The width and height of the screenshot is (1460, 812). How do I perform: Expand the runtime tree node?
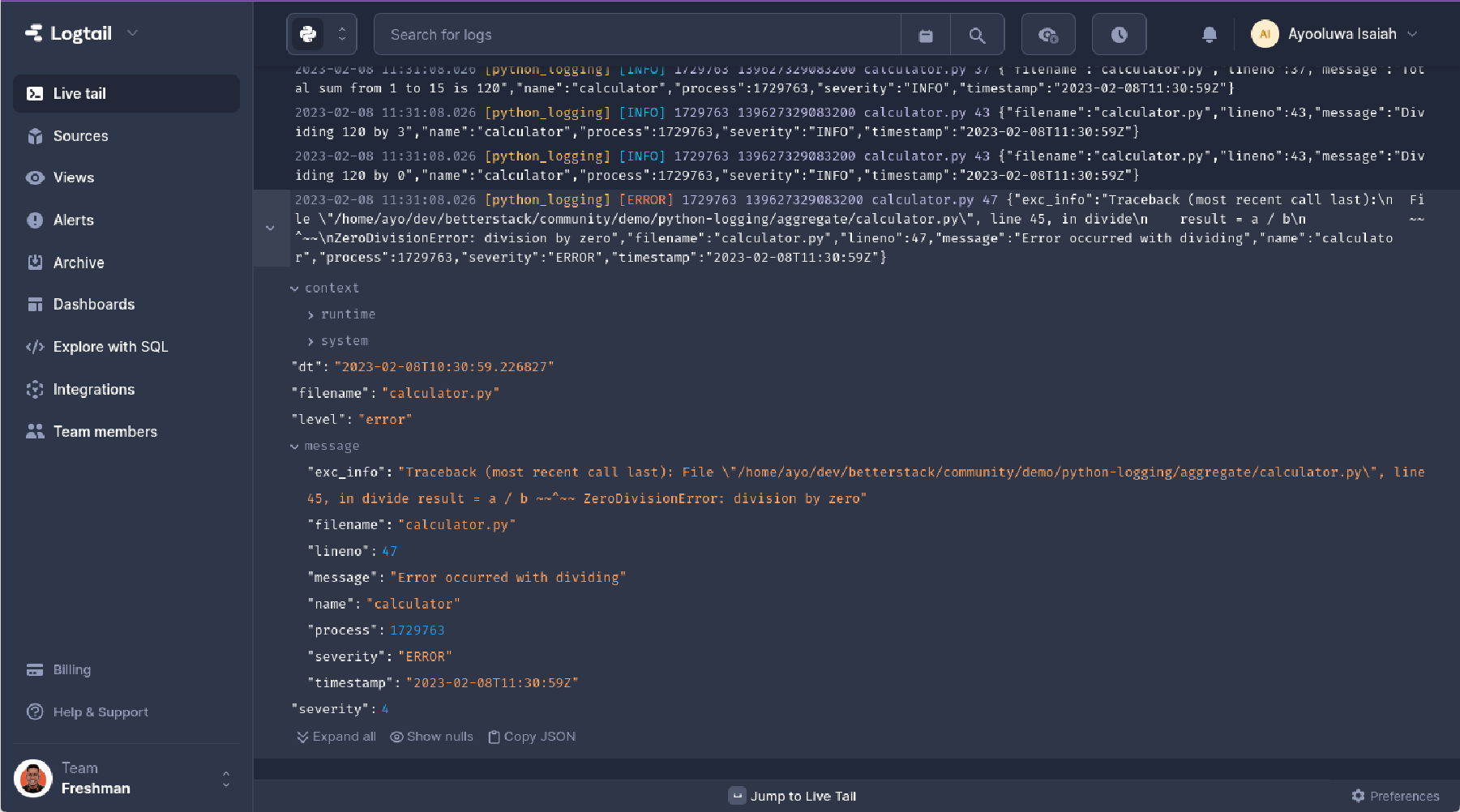pos(310,314)
